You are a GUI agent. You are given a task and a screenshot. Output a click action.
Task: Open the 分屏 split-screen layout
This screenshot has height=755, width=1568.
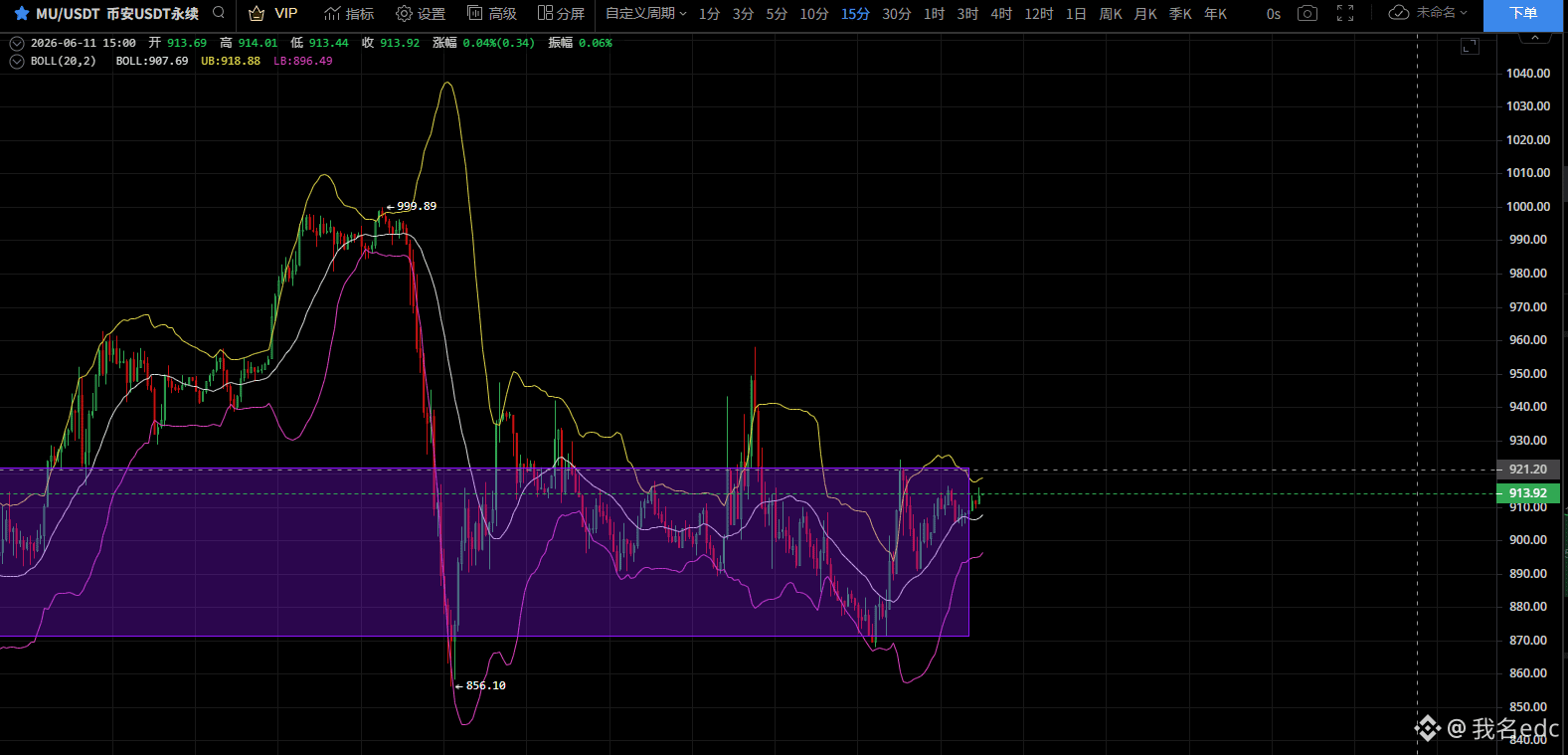pyautogui.click(x=561, y=13)
